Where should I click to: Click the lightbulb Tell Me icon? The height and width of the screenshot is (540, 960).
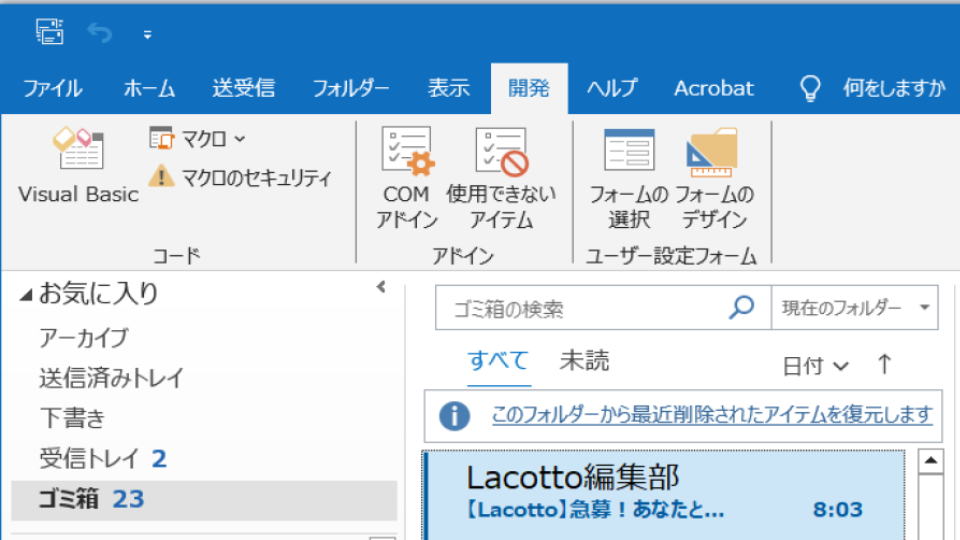(810, 89)
